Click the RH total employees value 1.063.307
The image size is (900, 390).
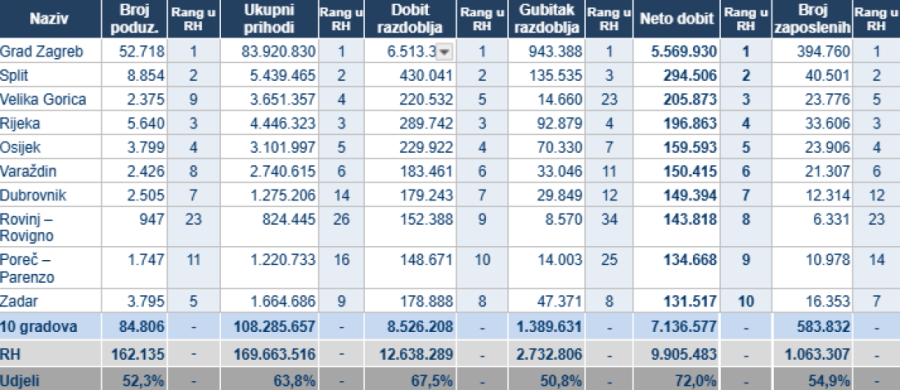[x=812, y=354]
